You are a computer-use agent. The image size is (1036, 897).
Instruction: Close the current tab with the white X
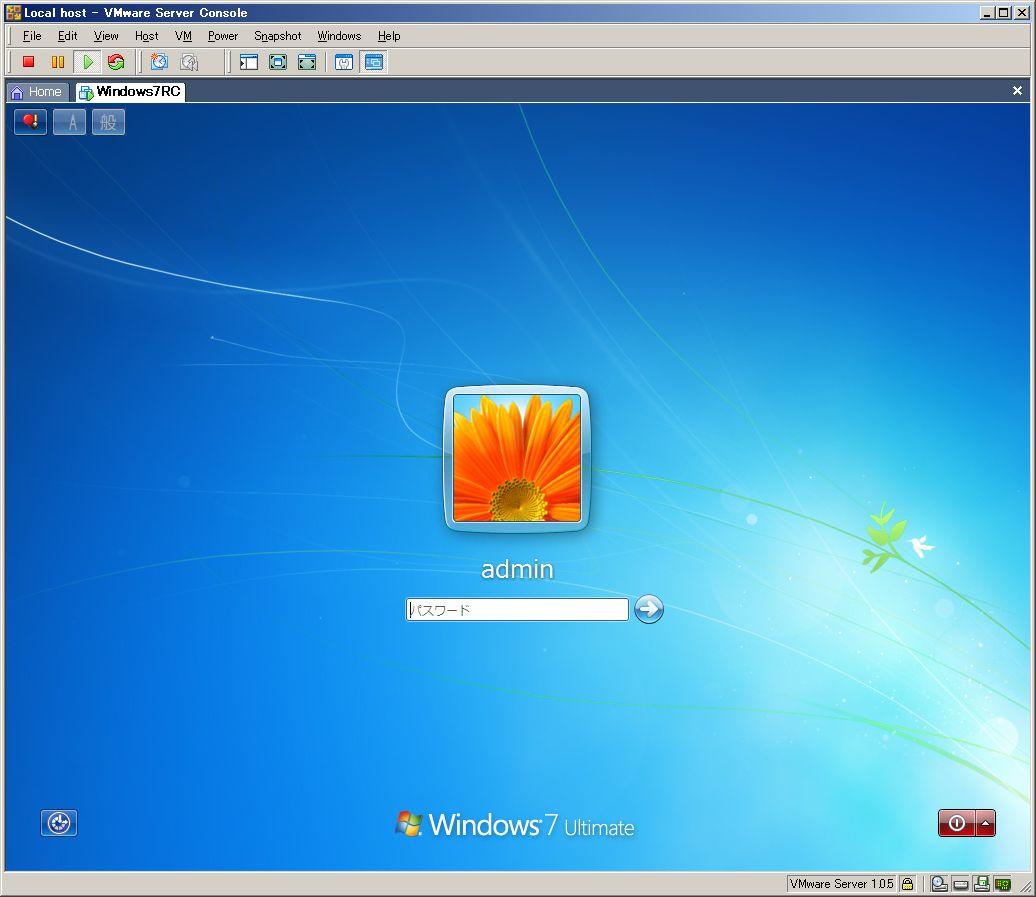[1018, 90]
